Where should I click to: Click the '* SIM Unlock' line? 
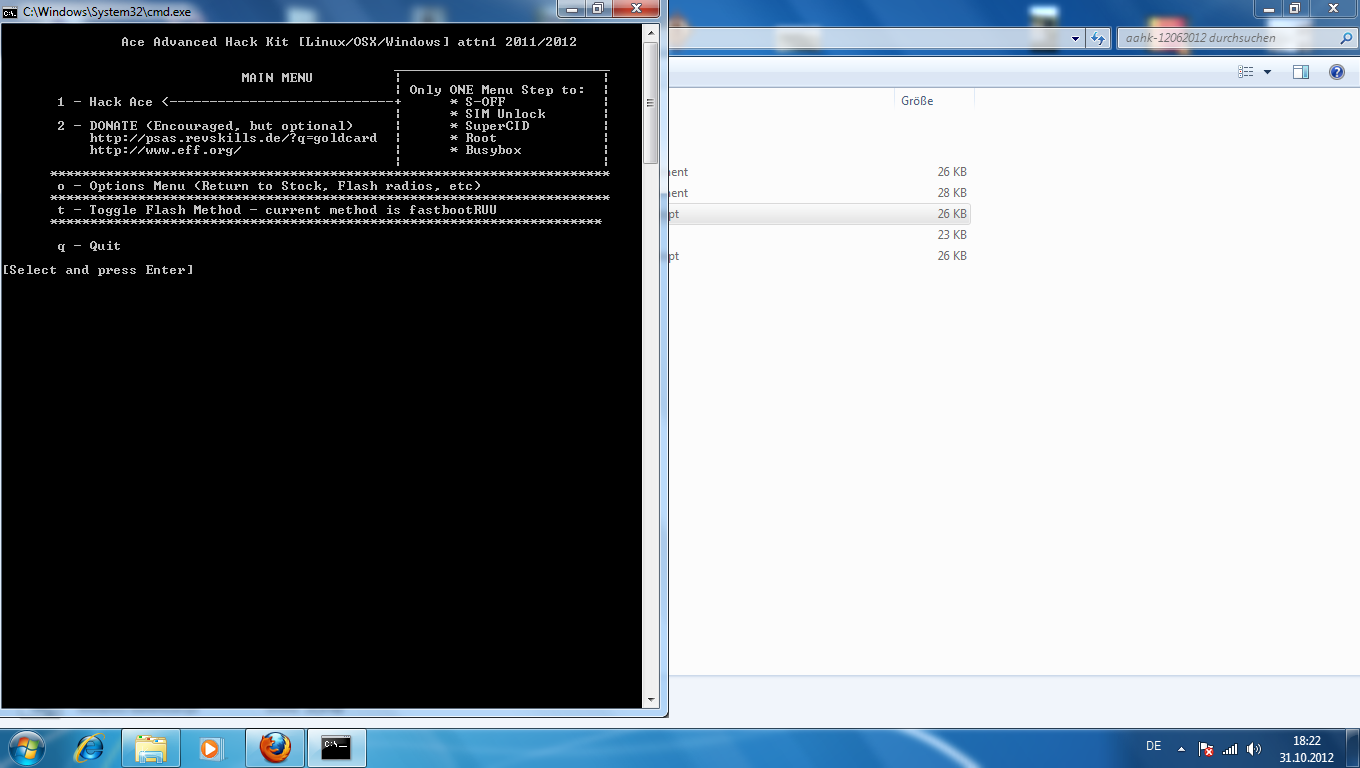497,114
